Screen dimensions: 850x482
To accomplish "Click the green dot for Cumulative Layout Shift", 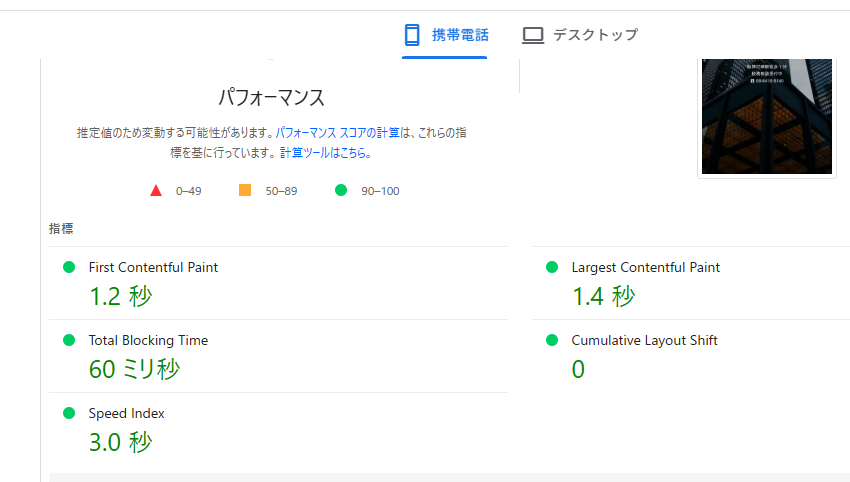I will pos(552,340).
